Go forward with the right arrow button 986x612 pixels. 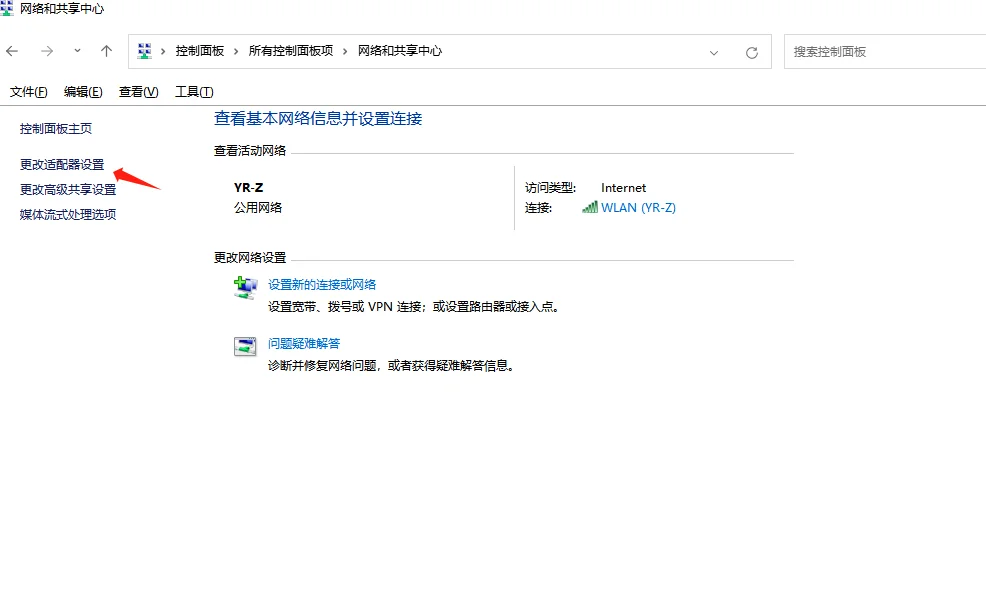point(47,51)
